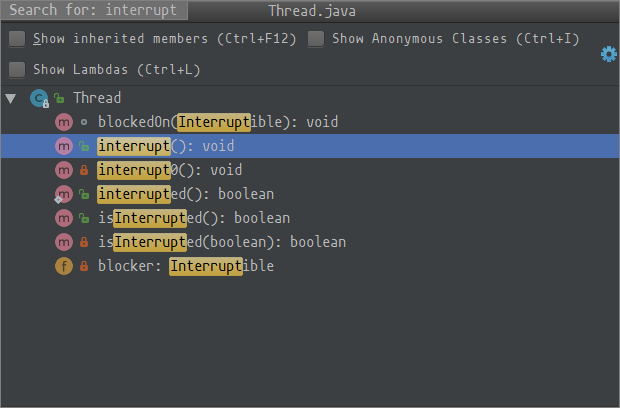620x408 pixels.
Task: Select the interrupt(): void method
Action: coord(310,146)
